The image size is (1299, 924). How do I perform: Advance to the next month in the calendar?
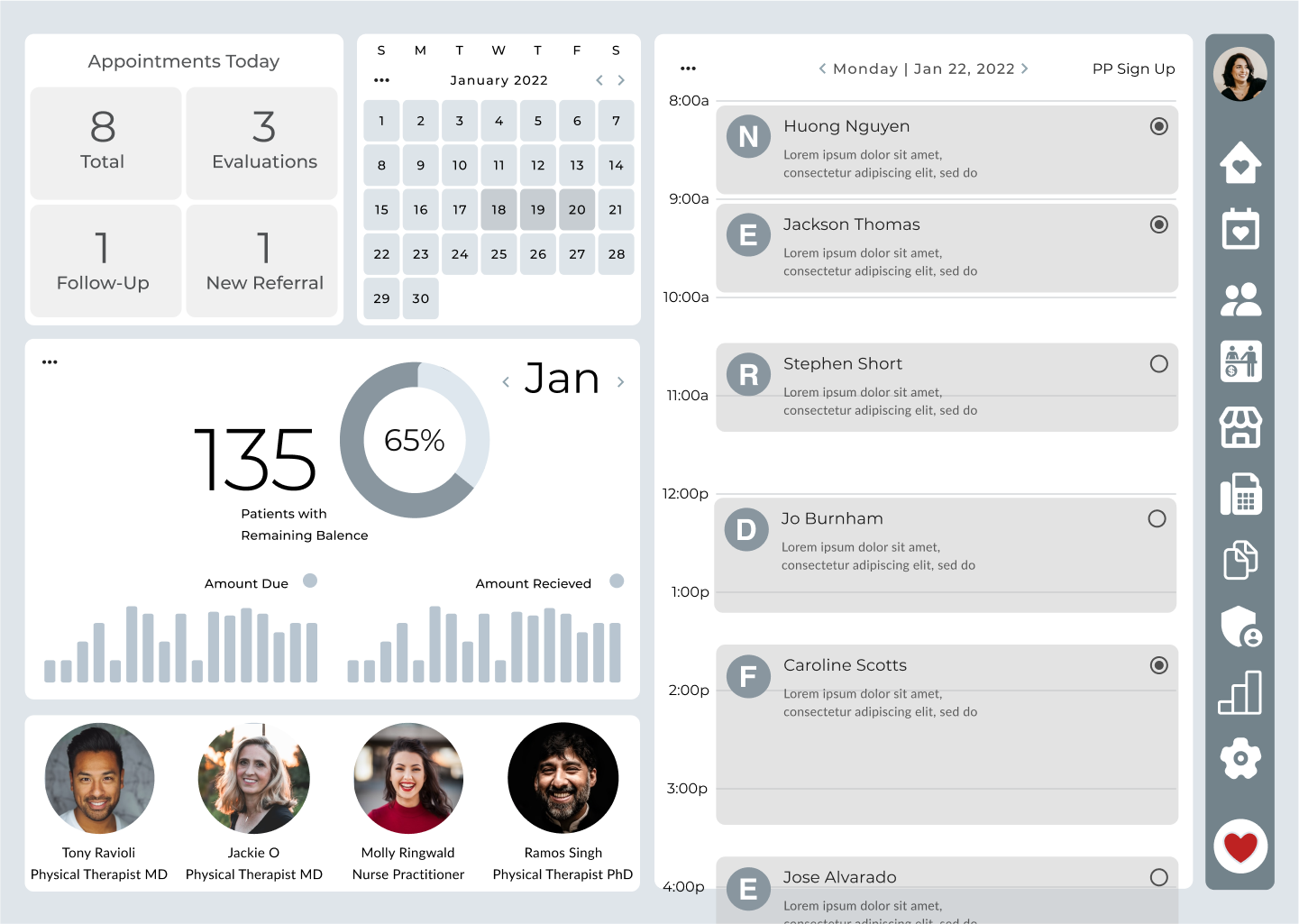(x=620, y=79)
